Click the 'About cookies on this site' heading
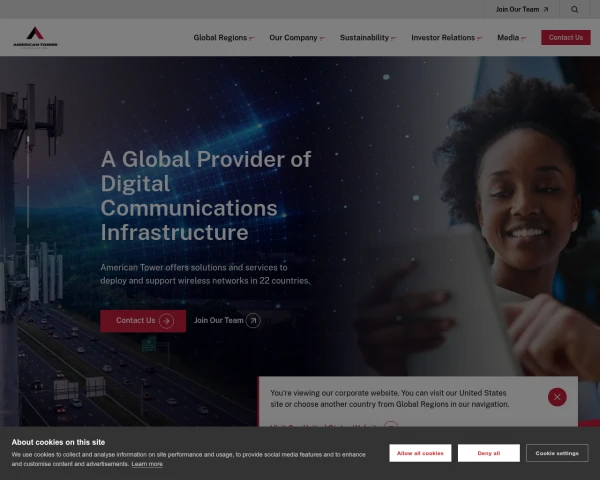600x480 pixels. 58,442
